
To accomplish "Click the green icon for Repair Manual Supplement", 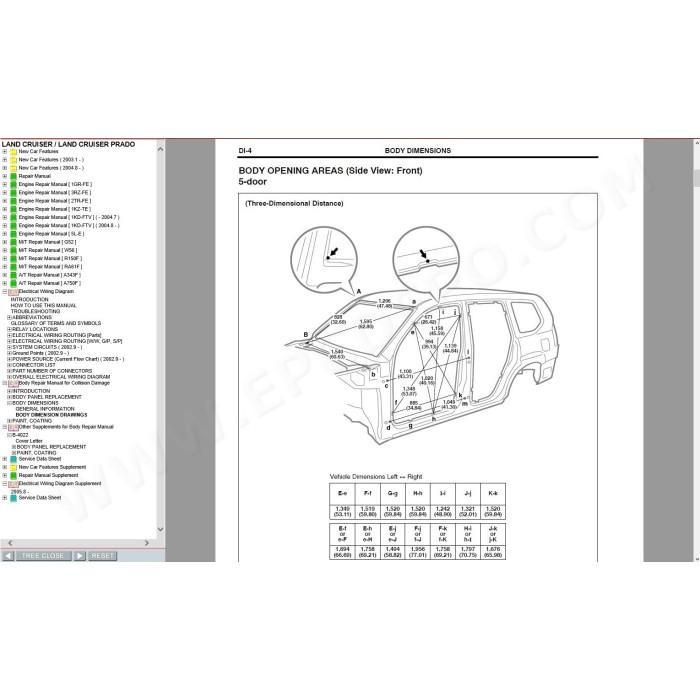I will click(13, 476).
